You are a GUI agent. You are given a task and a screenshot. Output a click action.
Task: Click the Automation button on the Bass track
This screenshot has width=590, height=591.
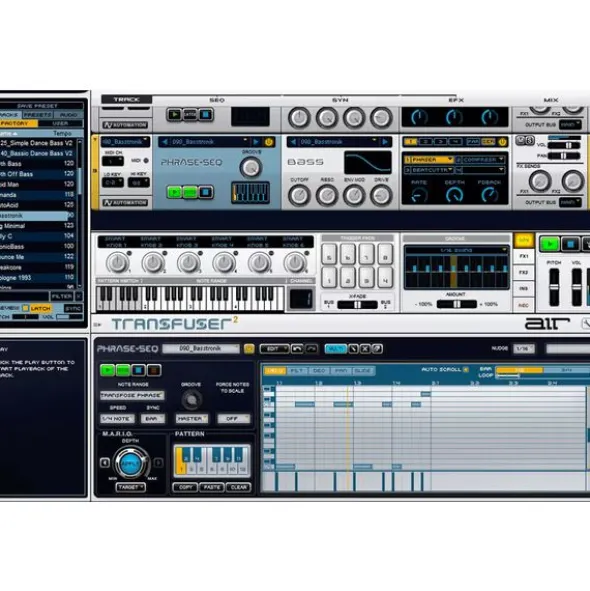(125, 202)
